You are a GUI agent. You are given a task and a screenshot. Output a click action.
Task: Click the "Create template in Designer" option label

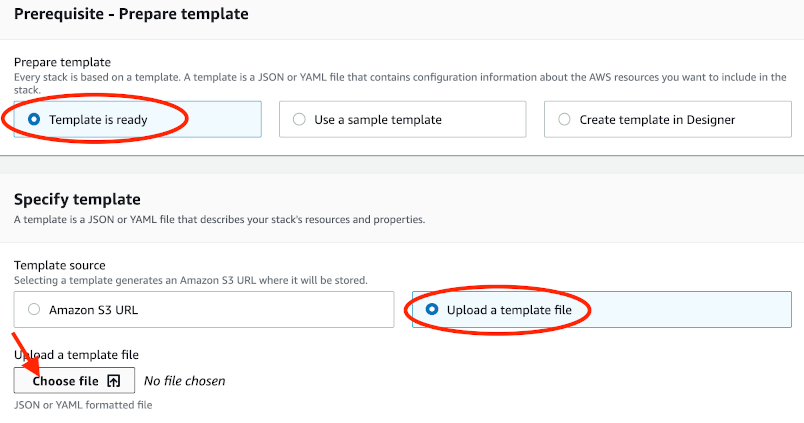coord(657,120)
